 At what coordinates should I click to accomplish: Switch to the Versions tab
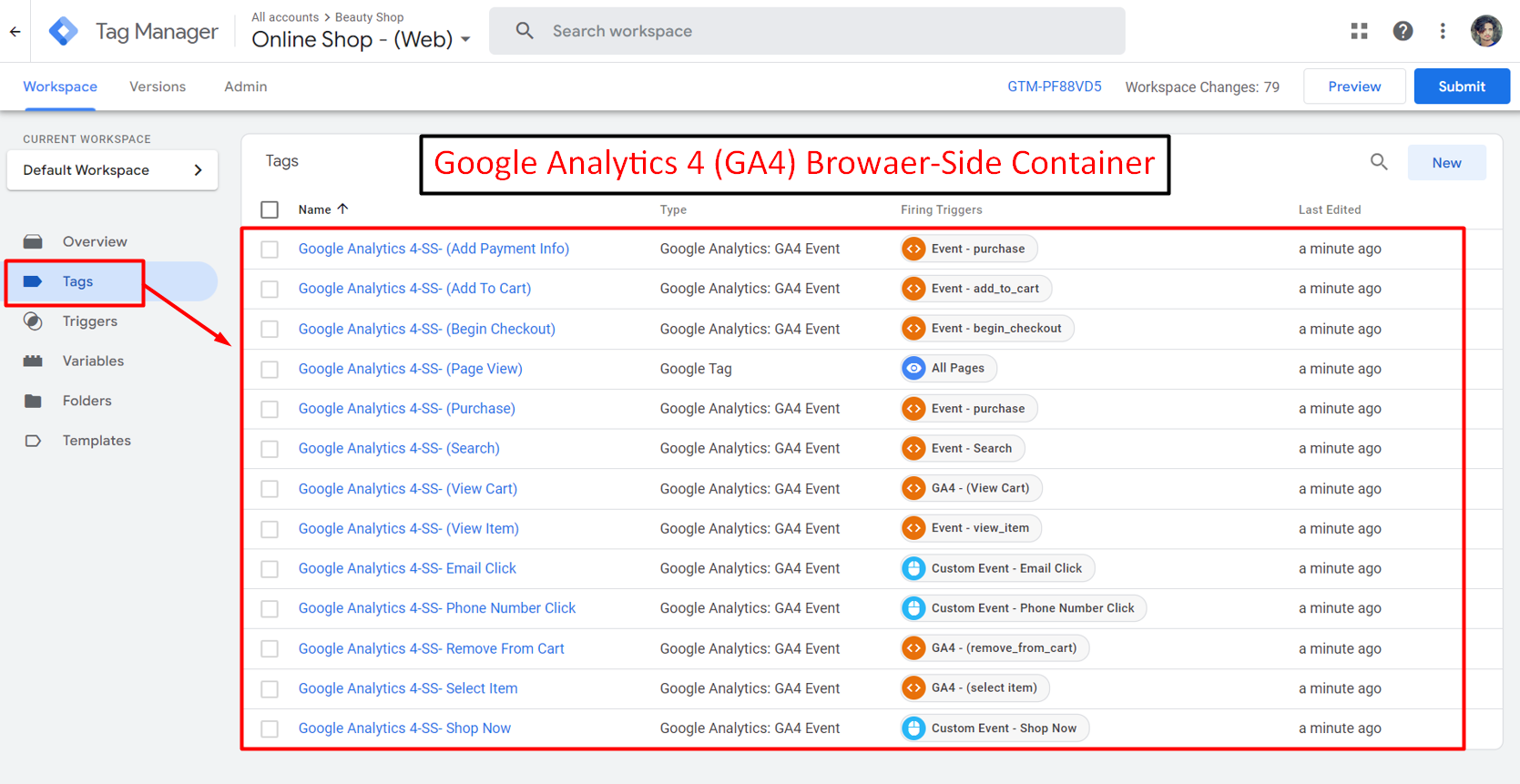(x=158, y=87)
